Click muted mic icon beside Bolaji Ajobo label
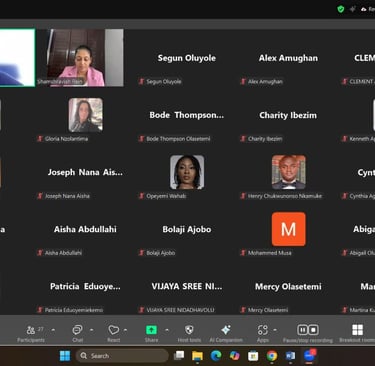Image resolution: width=375 pixels, height=366 pixels. [142, 253]
